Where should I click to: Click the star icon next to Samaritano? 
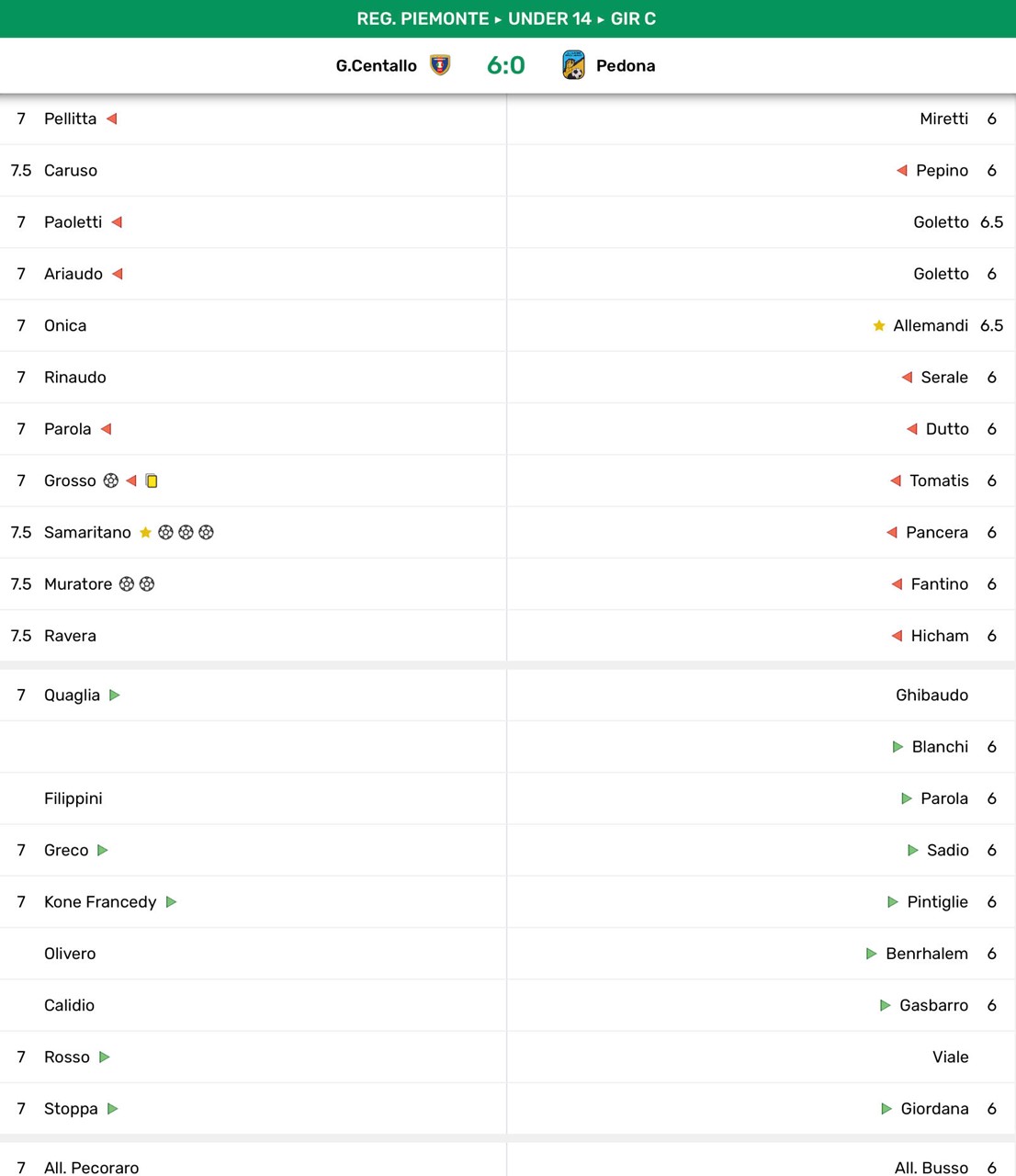tap(145, 533)
